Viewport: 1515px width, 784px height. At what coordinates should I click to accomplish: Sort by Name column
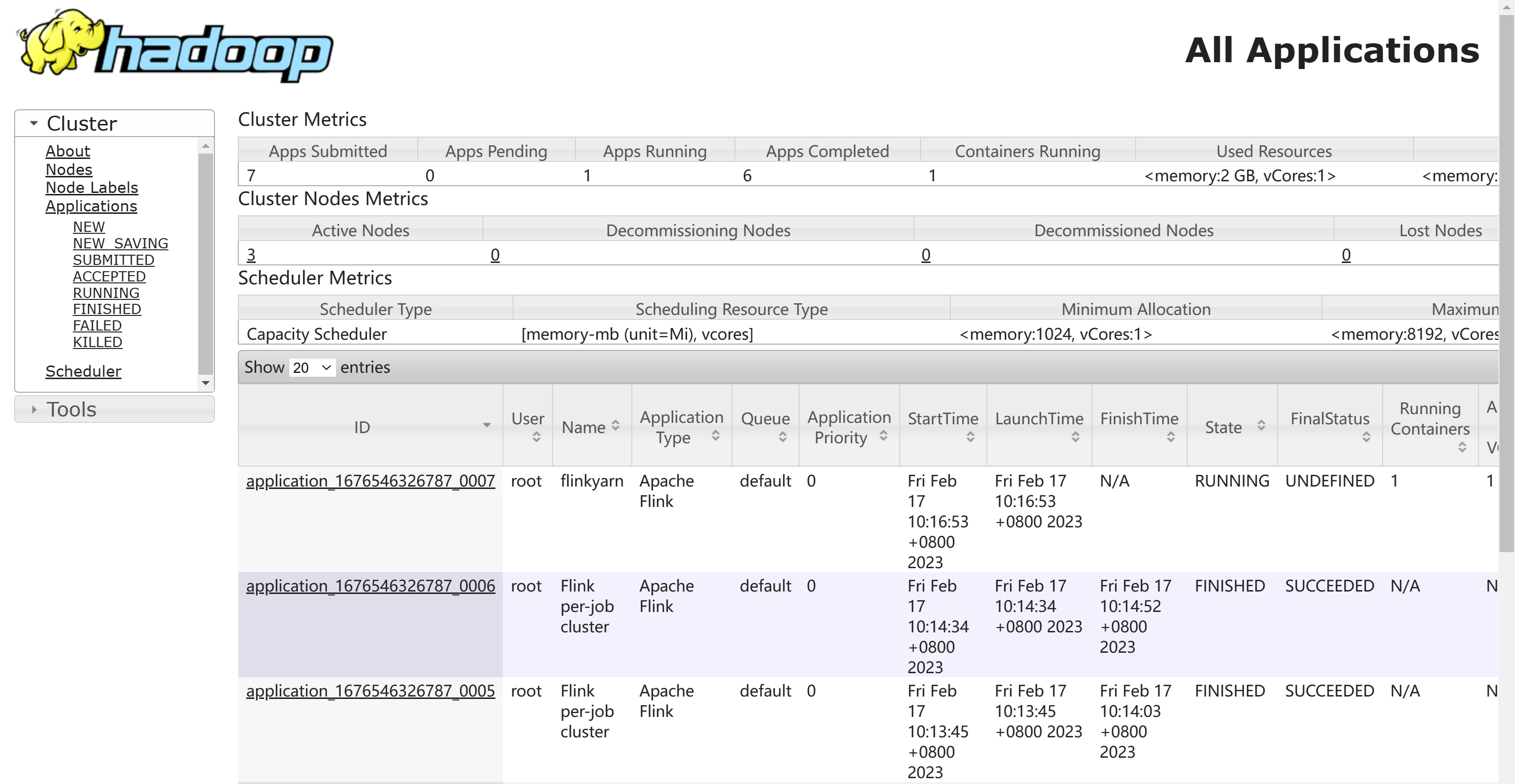591,425
